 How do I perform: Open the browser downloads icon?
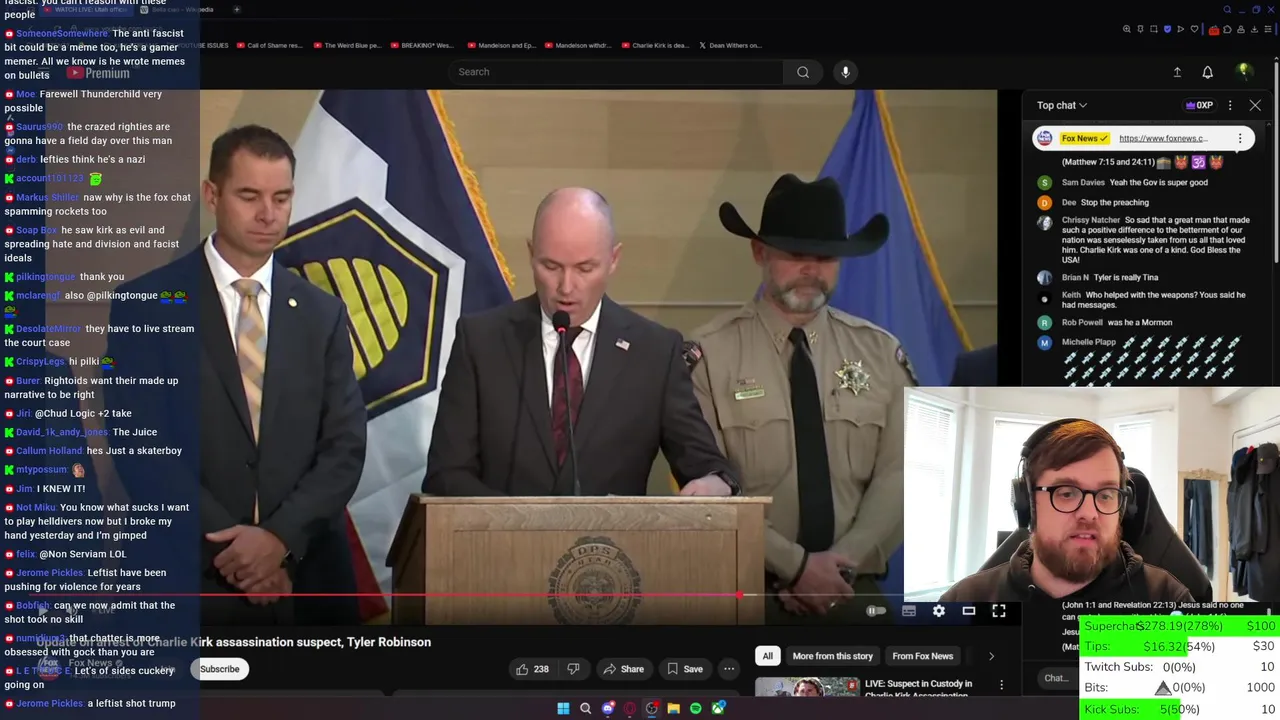coord(1254,29)
